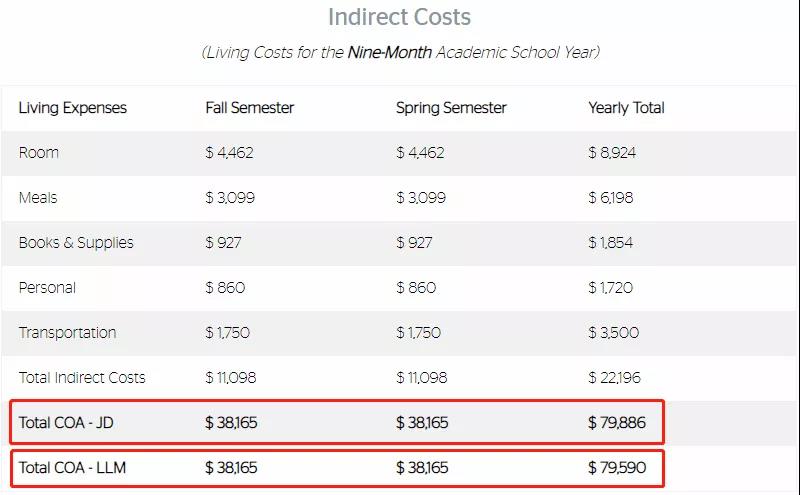Image resolution: width=800 pixels, height=495 pixels.
Task: Click the Personal row label
Action: (47, 288)
